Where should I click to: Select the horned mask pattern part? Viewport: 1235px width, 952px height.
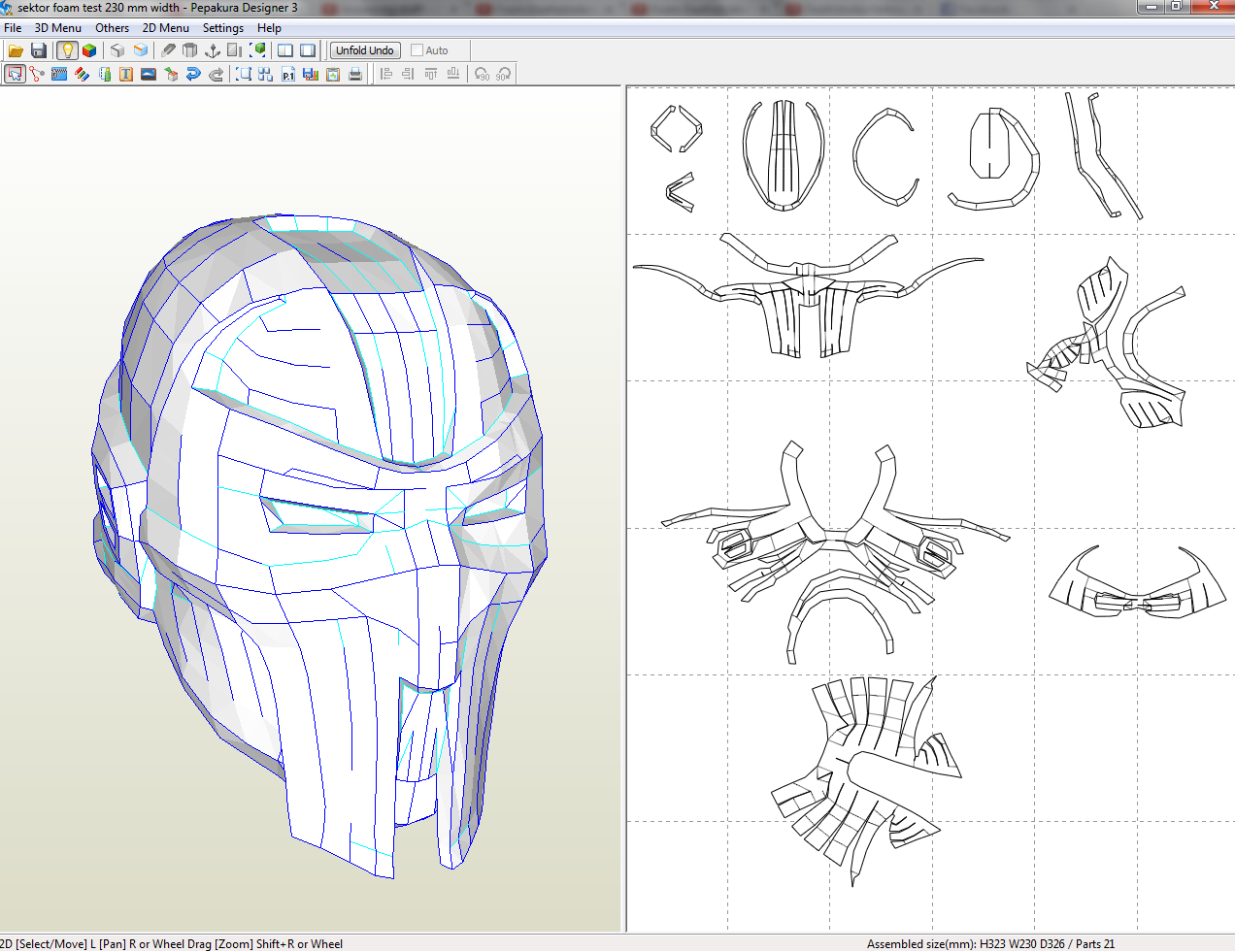tap(808, 294)
